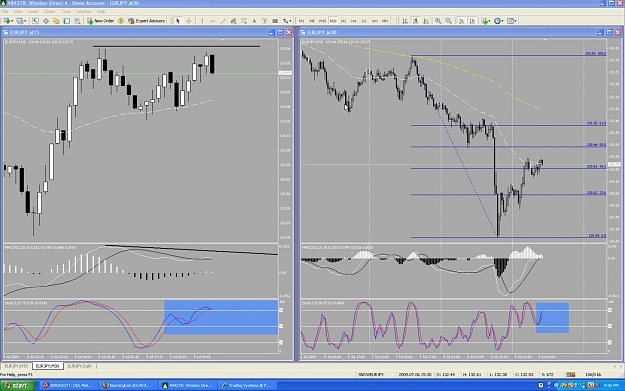Open the ODL taskbar item
This screenshot has width=625, height=391.
click(69, 385)
